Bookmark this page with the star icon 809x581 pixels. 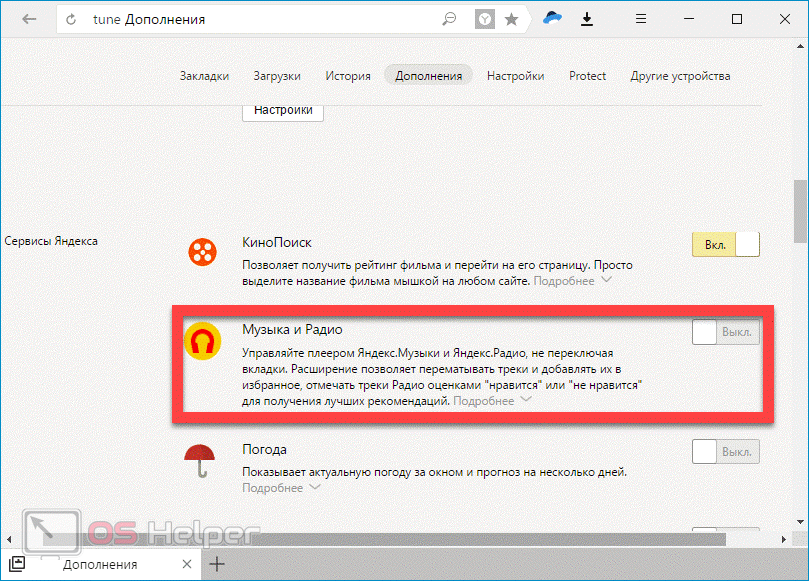pos(512,19)
